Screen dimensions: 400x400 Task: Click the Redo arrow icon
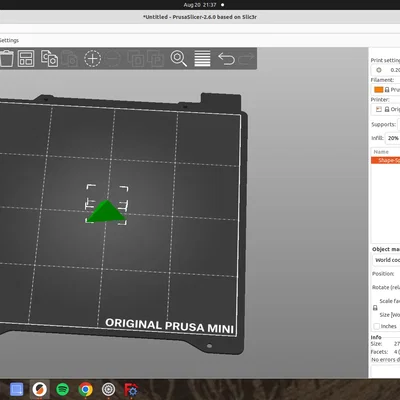tap(247, 59)
